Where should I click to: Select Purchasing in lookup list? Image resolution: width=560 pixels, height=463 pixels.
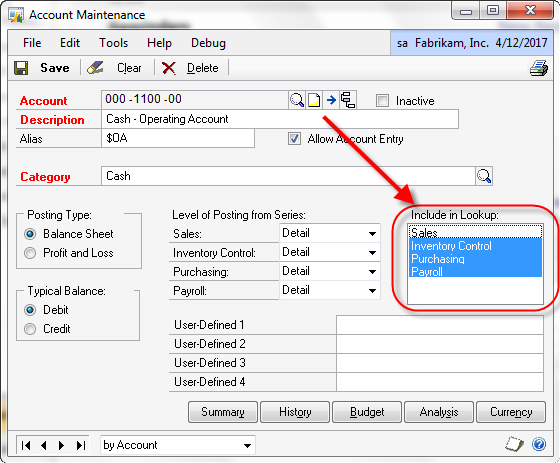[x=475, y=258]
